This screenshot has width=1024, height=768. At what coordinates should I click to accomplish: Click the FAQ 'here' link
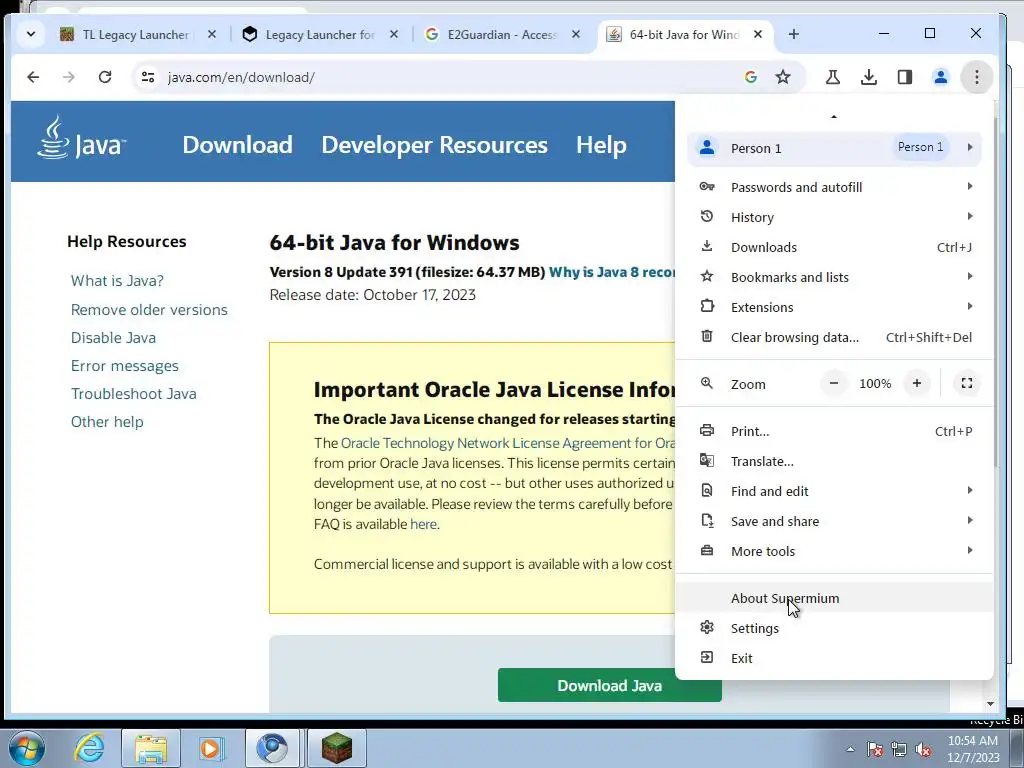point(423,524)
